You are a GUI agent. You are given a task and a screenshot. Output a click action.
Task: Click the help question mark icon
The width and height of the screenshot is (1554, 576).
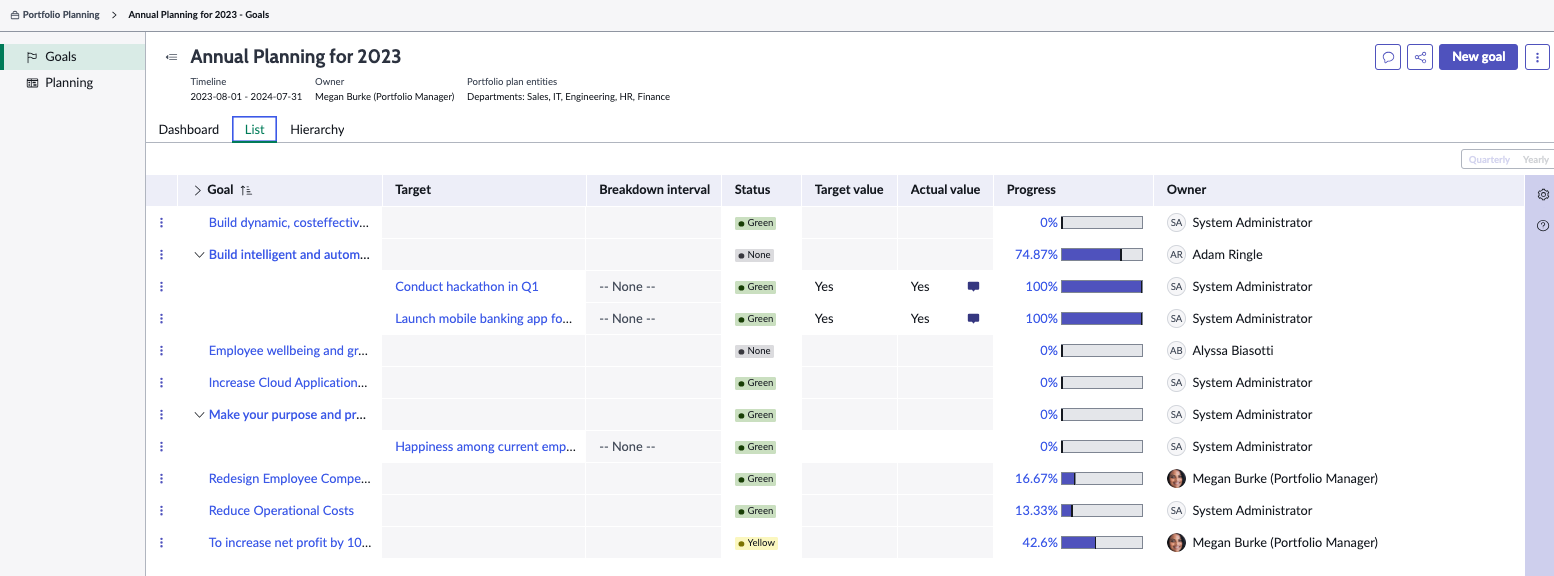(1543, 226)
